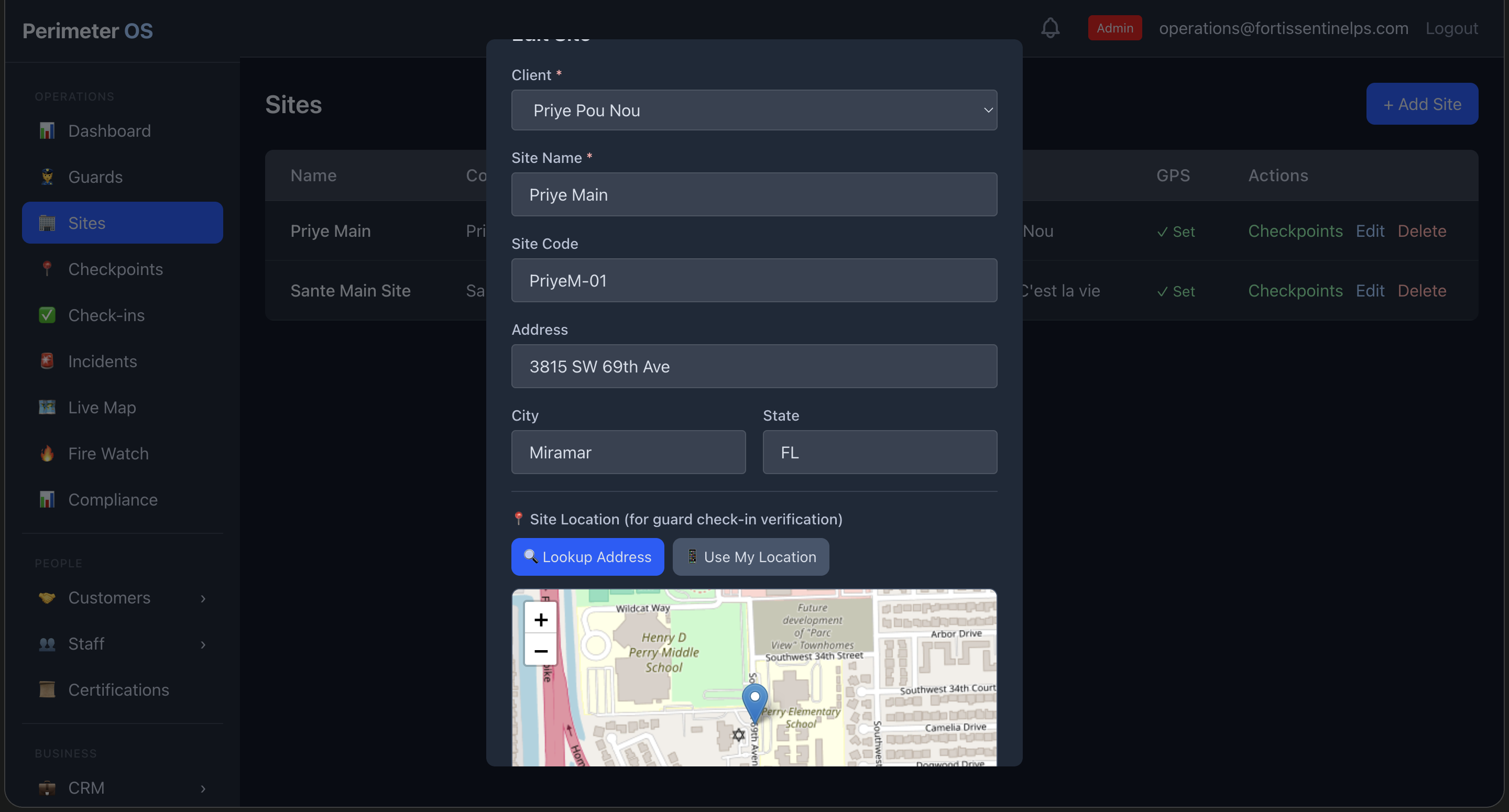The image size is (1509, 812).
Task: Expand the Staff submenu chevron
Action: (203, 643)
